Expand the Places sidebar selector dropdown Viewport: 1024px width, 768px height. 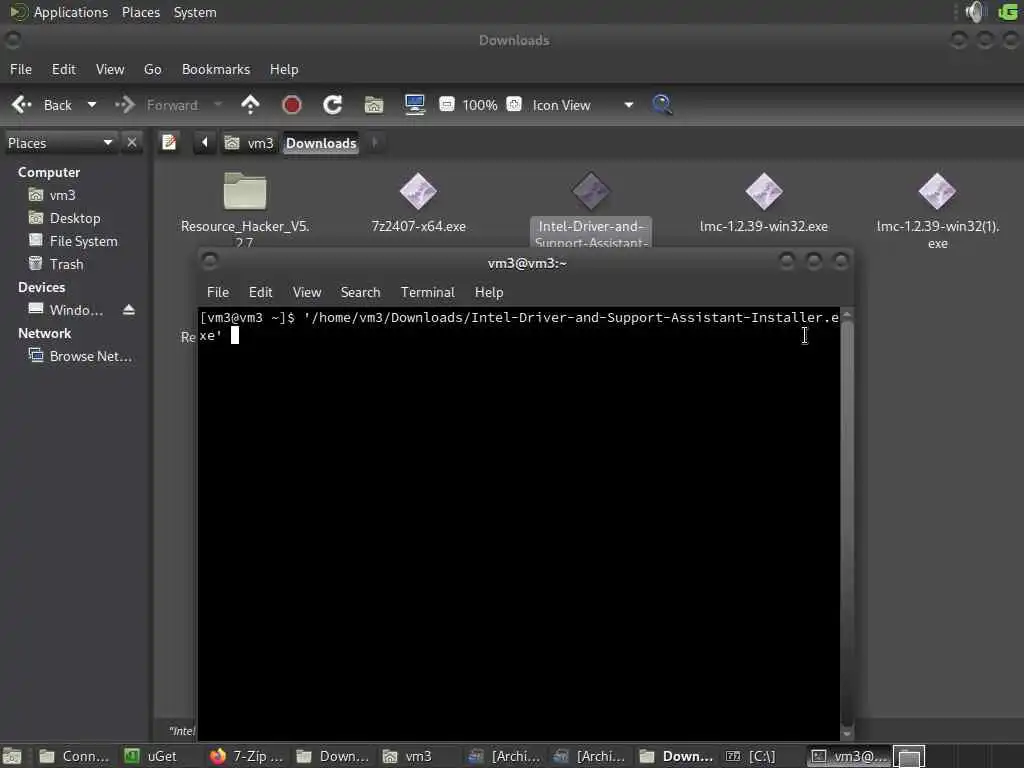[60, 143]
